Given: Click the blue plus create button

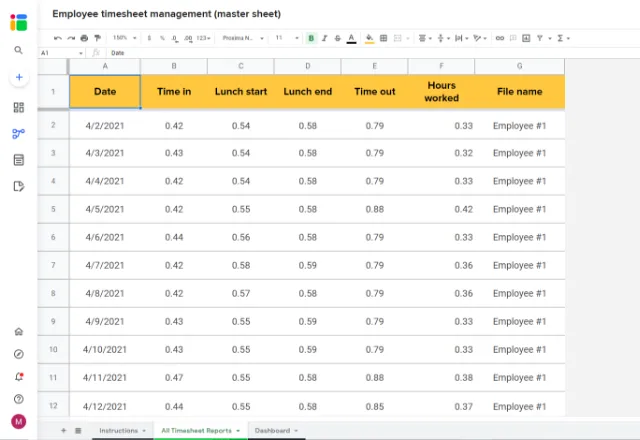Looking at the screenshot, I should 18,77.
